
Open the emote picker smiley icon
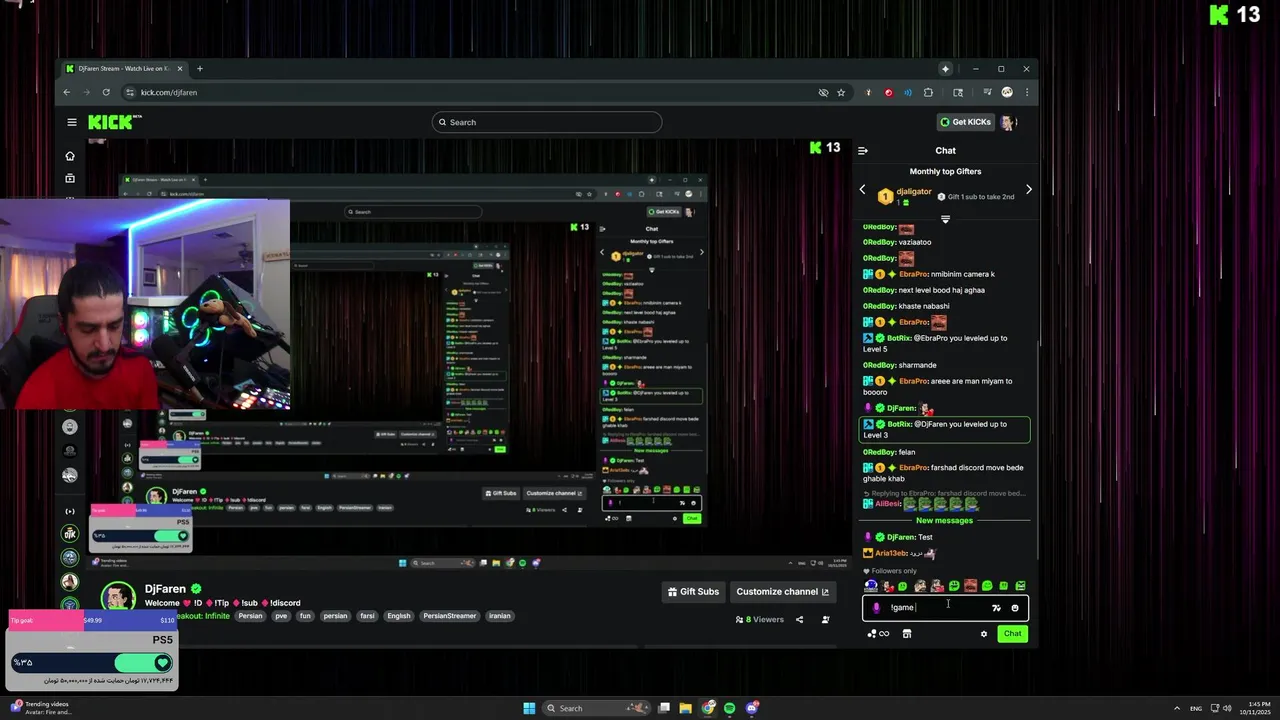[x=1015, y=608]
